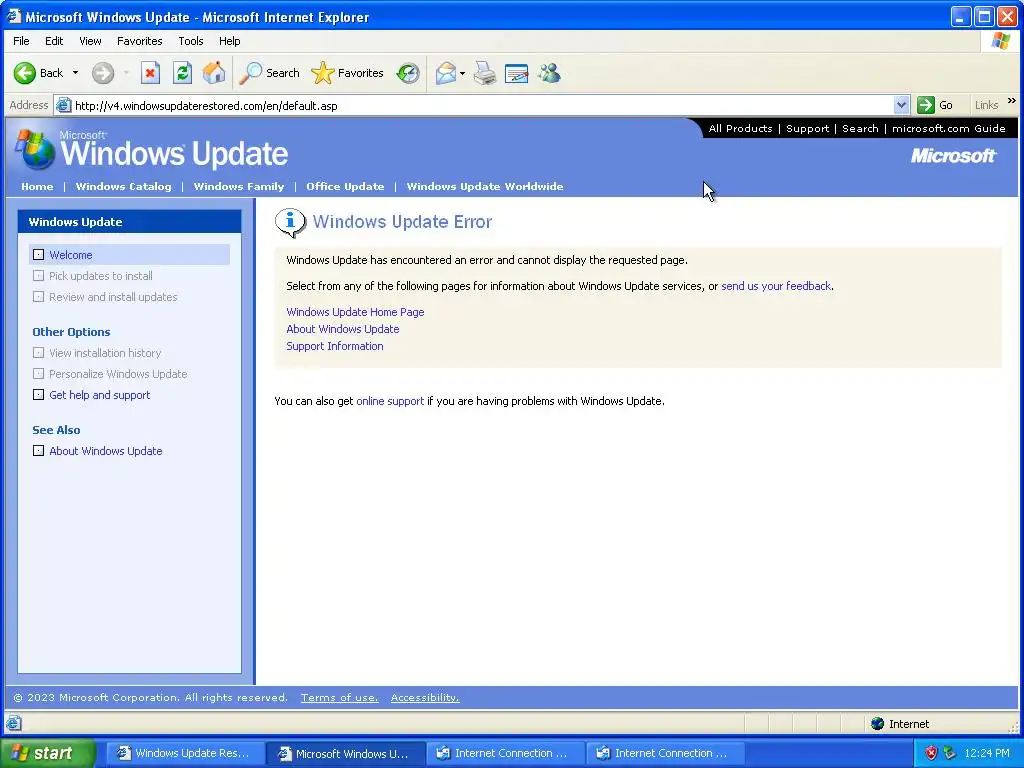Screen dimensions: 1024x768
Task: Open About Windows Update link in error box
Action: [343, 329]
